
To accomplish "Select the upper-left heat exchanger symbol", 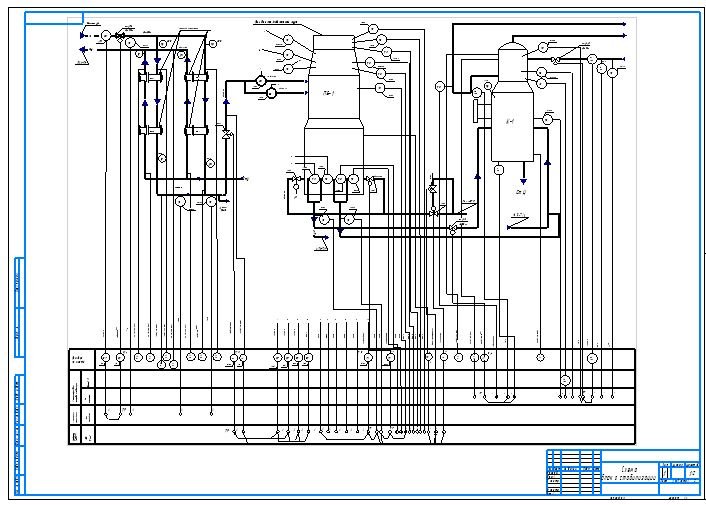I will pos(150,77).
